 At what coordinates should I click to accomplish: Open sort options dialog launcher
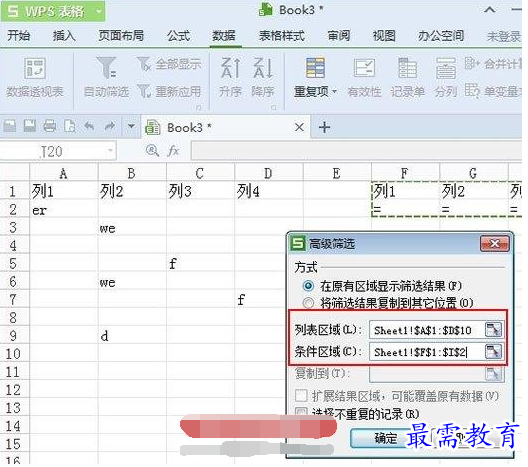click(x=273, y=108)
